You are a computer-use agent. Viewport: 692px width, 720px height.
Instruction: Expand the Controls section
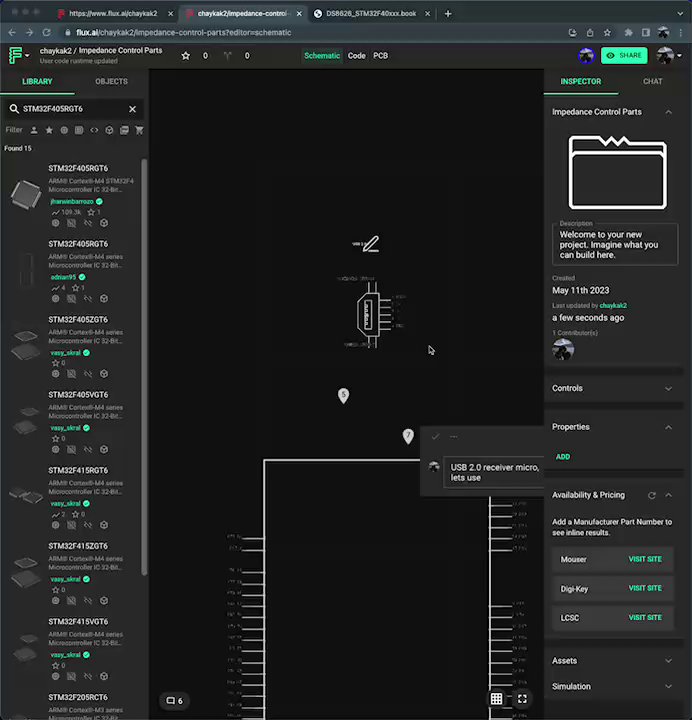pos(668,388)
